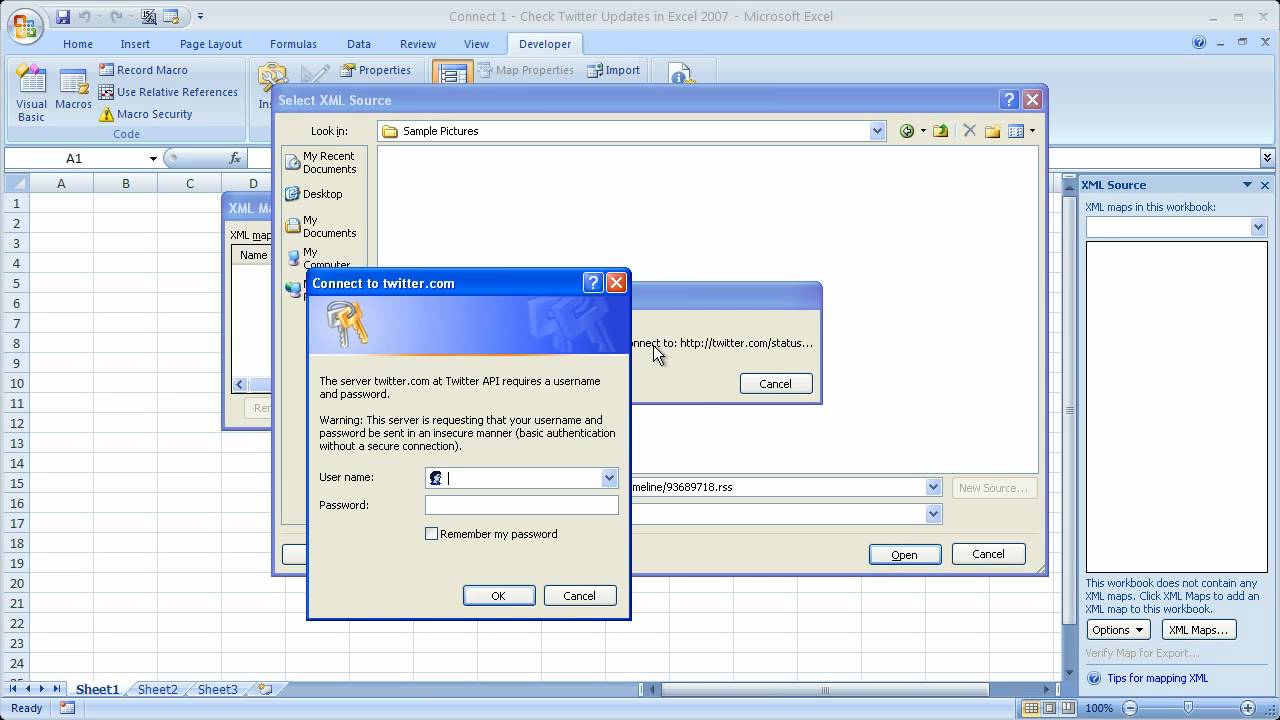Open XML Source pane options arrow
This screenshot has width=1280, height=720.
click(1247, 185)
